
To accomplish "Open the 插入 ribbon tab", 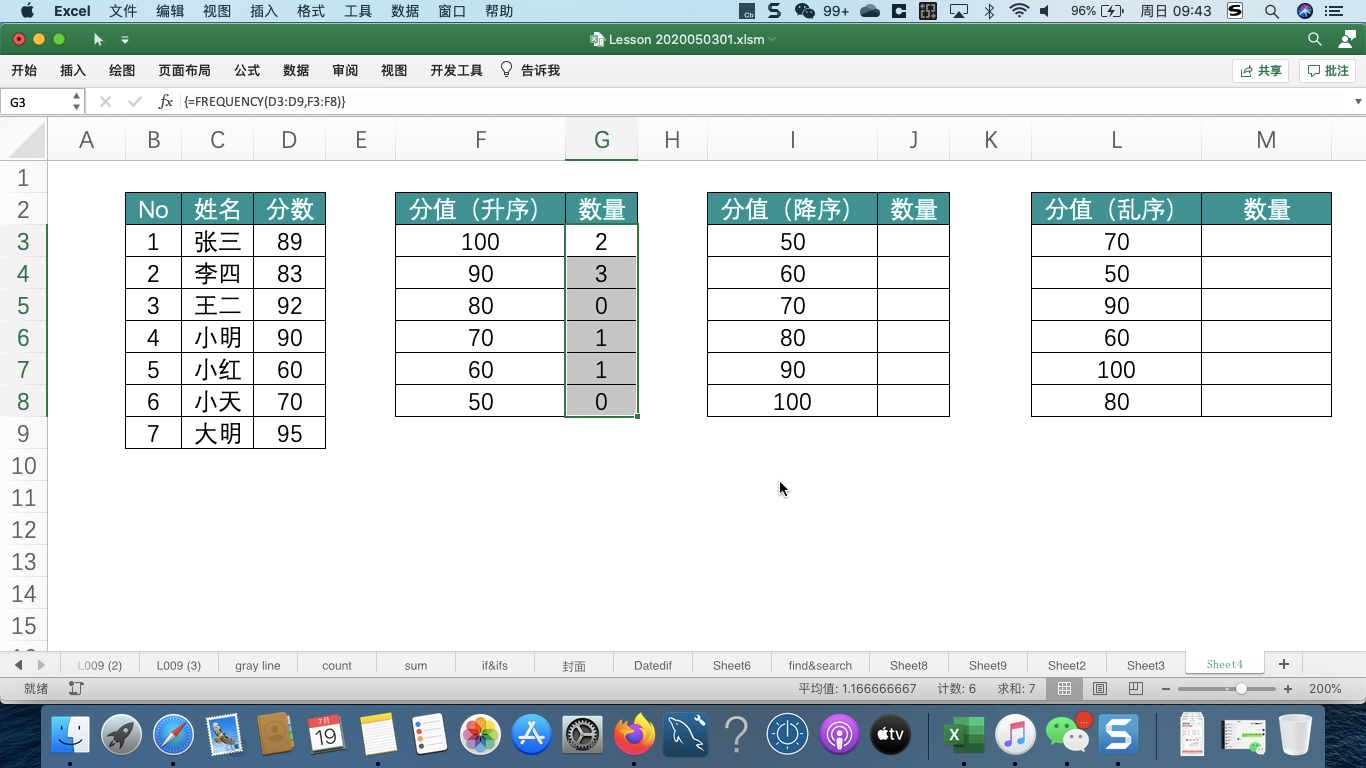I will pos(73,70).
